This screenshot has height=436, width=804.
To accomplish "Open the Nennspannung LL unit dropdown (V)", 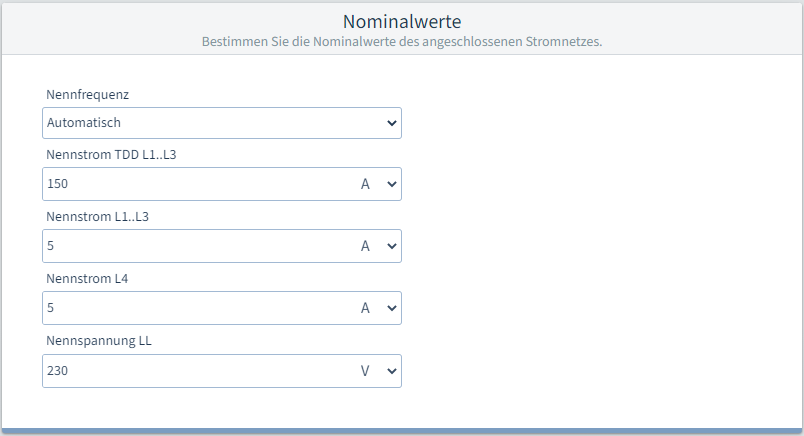I will point(376,370).
